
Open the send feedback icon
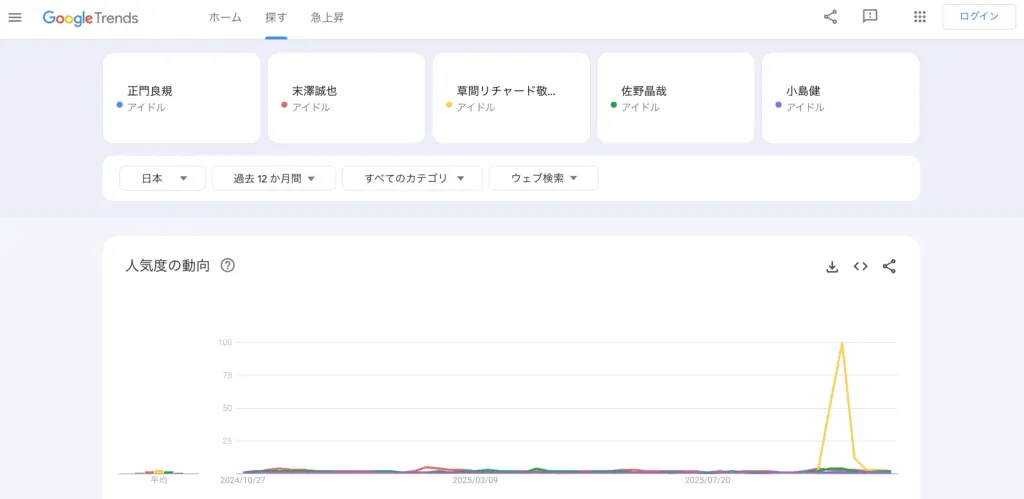pos(870,17)
